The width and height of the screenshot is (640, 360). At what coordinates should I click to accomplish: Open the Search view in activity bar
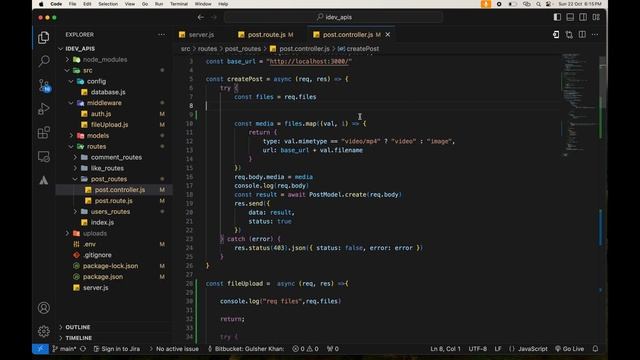[x=44, y=61]
